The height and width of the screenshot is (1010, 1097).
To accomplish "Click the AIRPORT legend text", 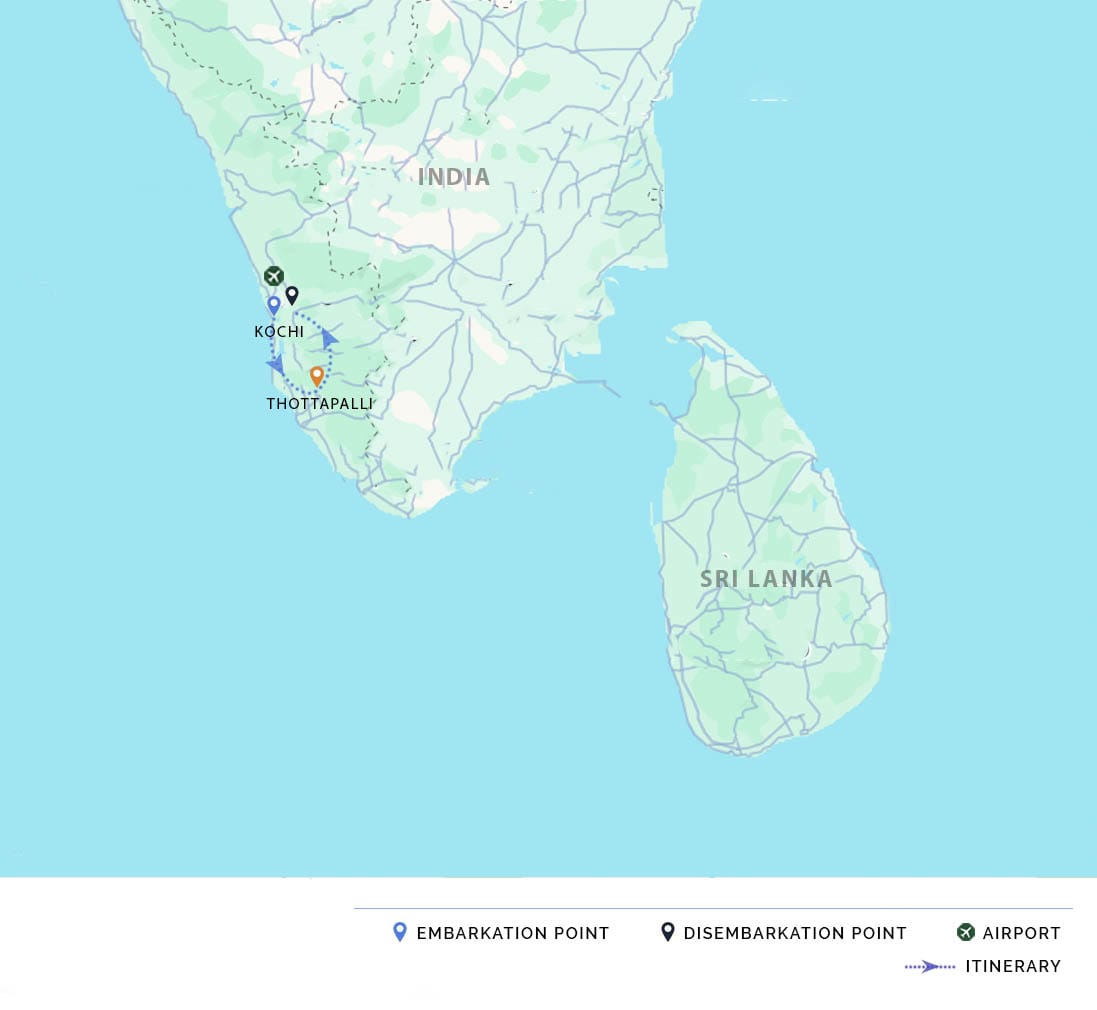I will click(1021, 933).
